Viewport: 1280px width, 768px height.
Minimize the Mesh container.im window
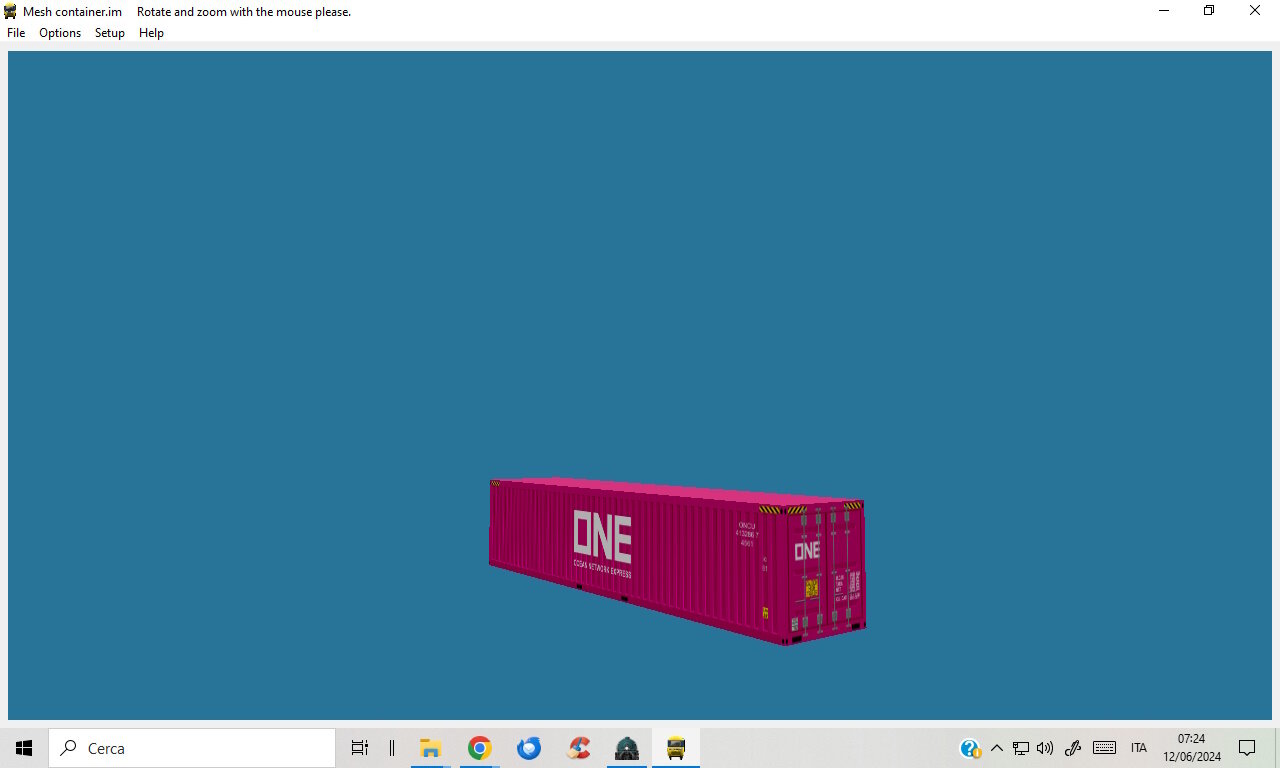coord(1164,11)
